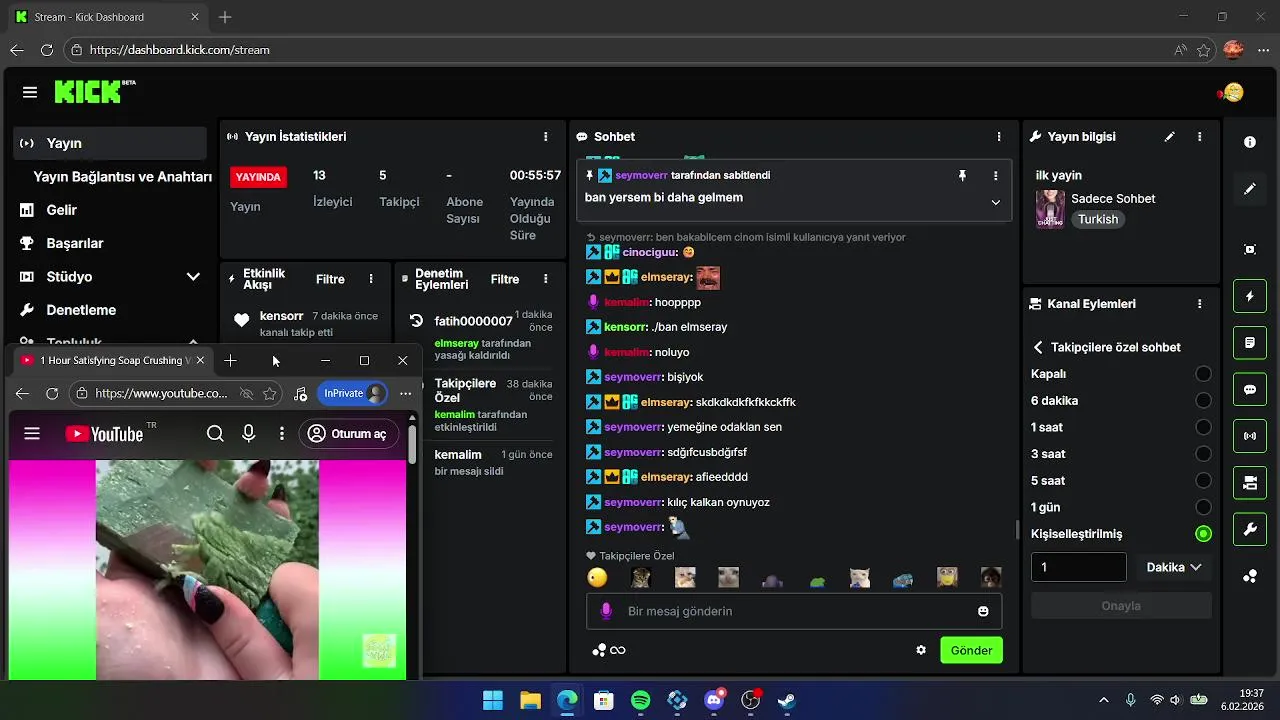
Task: Open Etkinlik Akışı Filtre dropdown
Action: pyautogui.click(x=330, y=280)
